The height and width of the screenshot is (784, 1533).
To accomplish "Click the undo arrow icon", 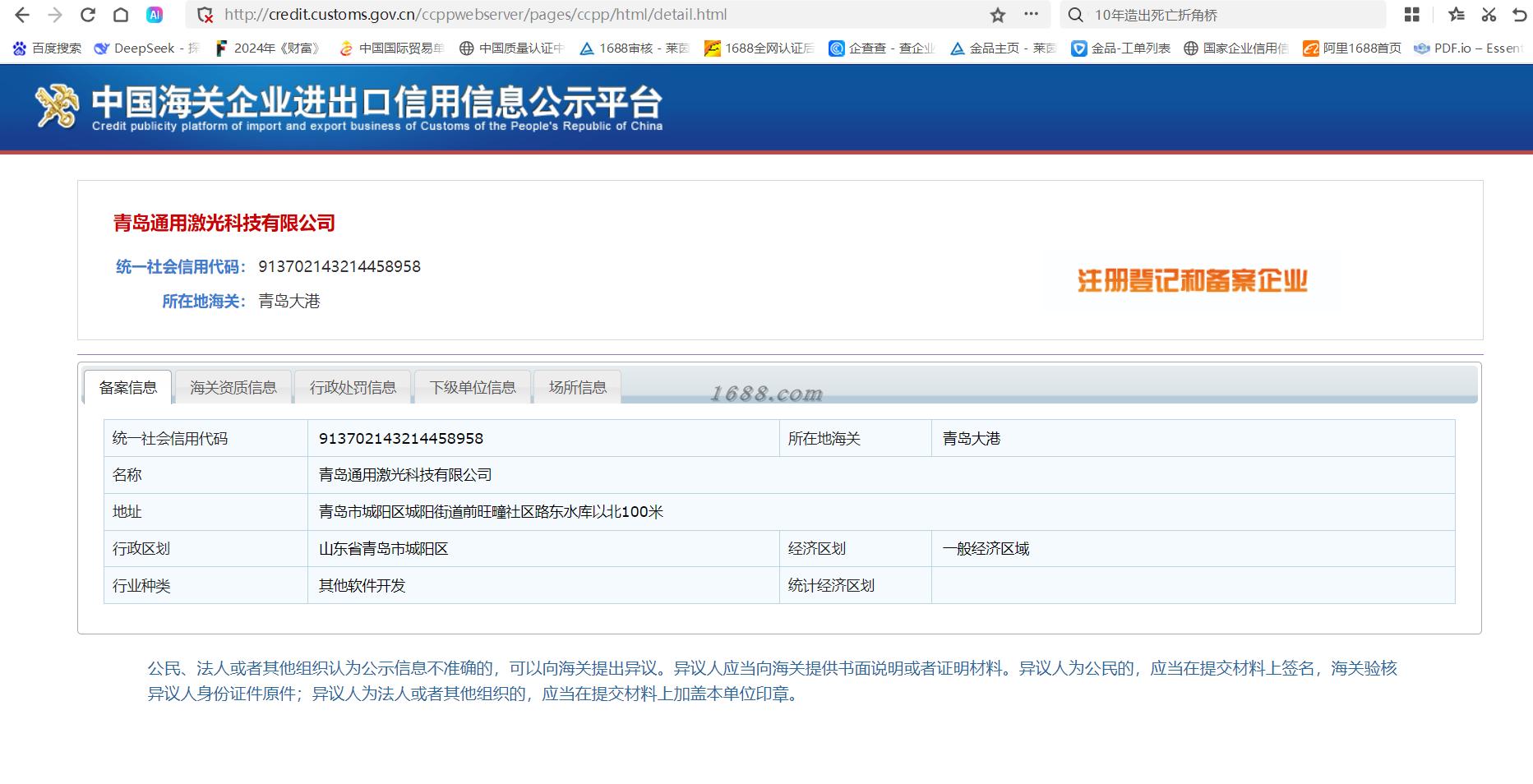I will point(1520,15).
